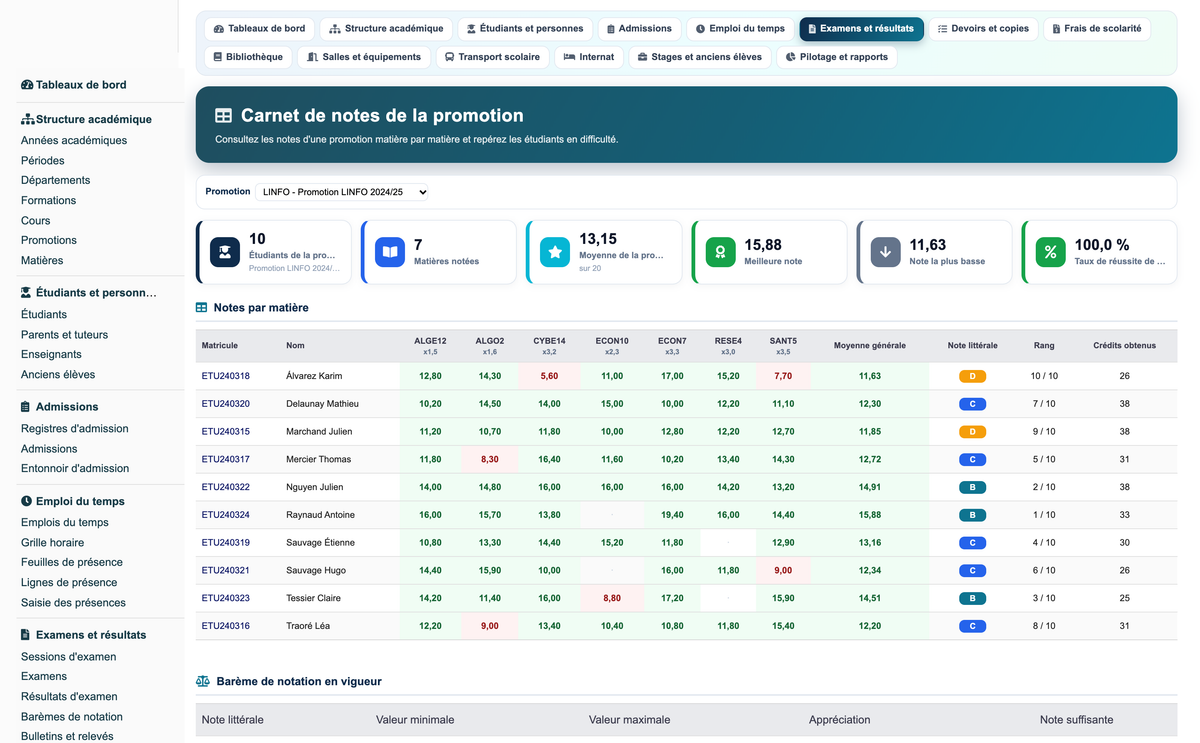
Task: Go to Saisie des présences in sidebar
Action: [x=74, y=603]
